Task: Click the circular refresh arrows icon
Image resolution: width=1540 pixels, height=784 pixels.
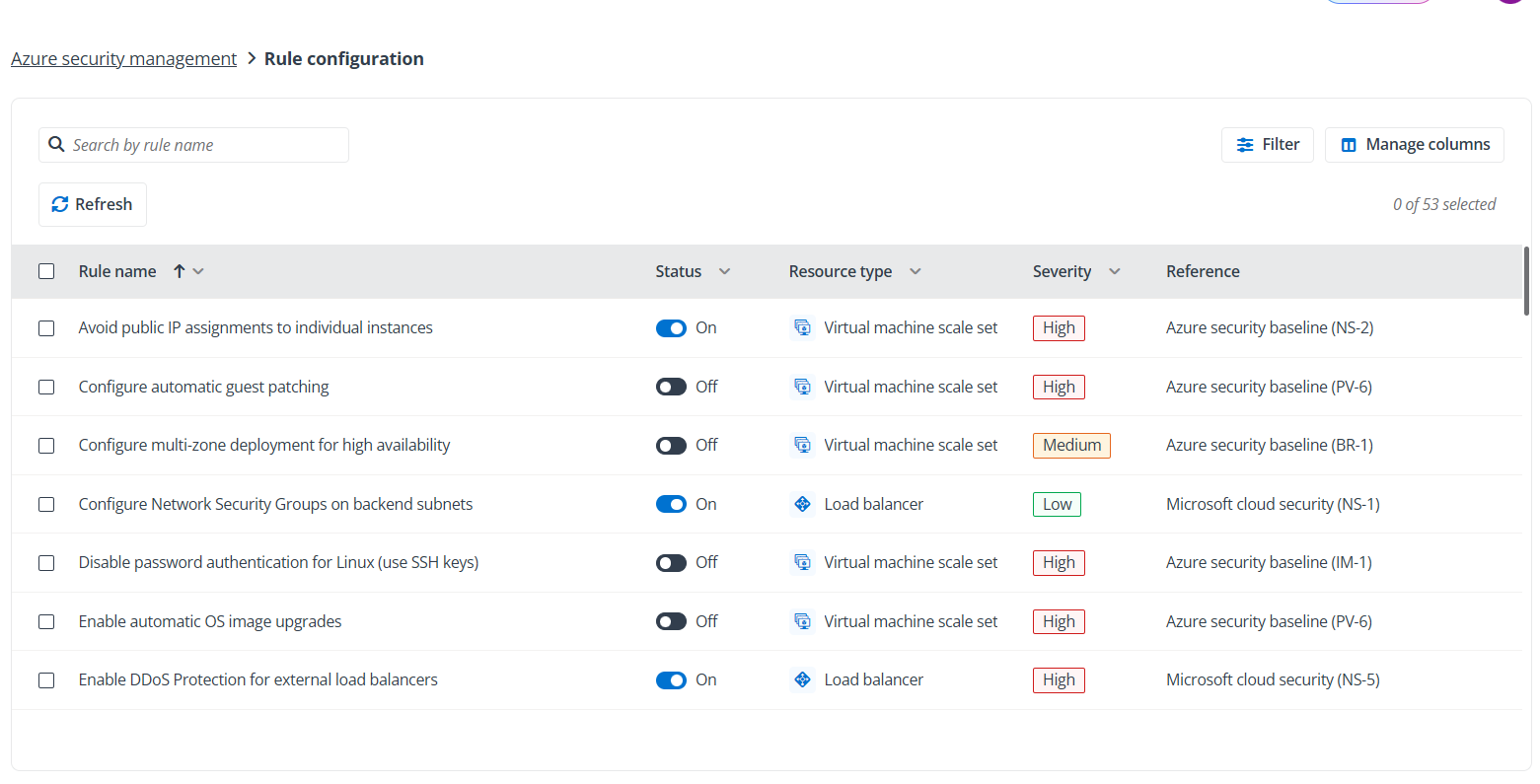Action: [x=60, y=204]
